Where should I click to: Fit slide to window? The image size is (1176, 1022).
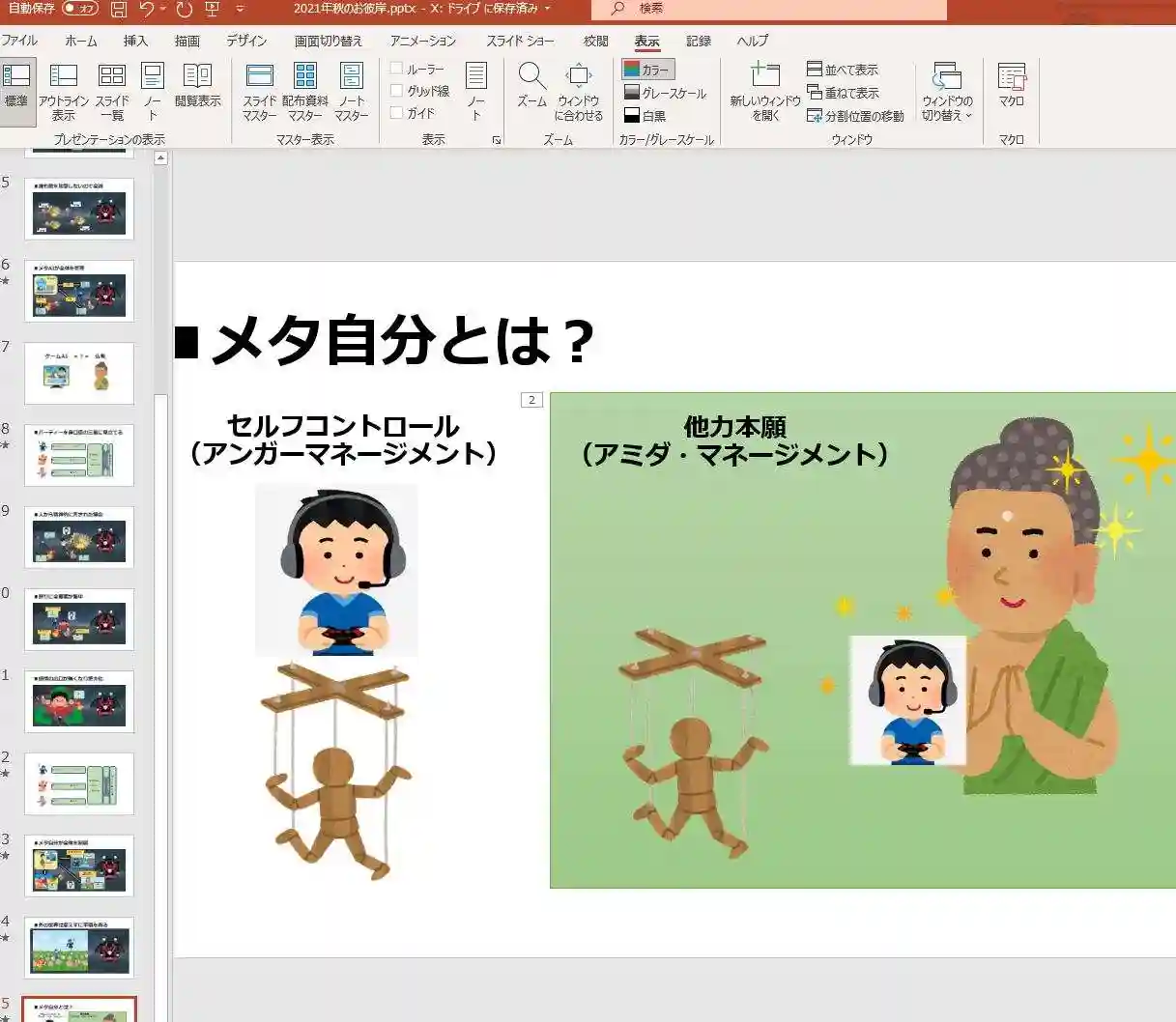point(578,92)
